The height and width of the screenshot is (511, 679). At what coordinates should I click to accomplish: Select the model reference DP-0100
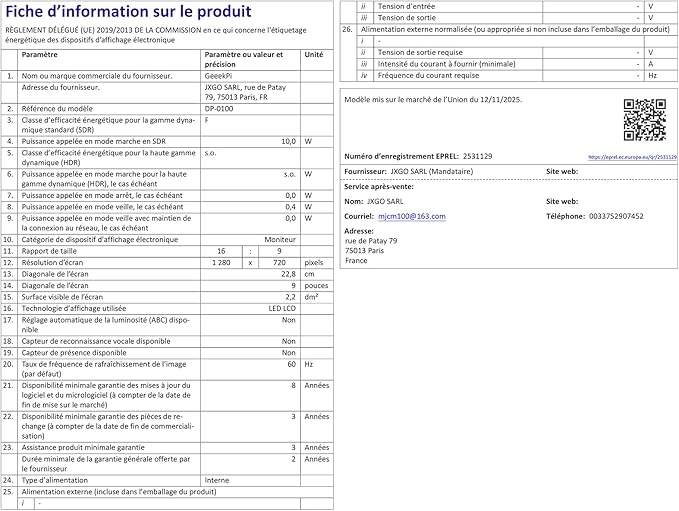point(219,109)
